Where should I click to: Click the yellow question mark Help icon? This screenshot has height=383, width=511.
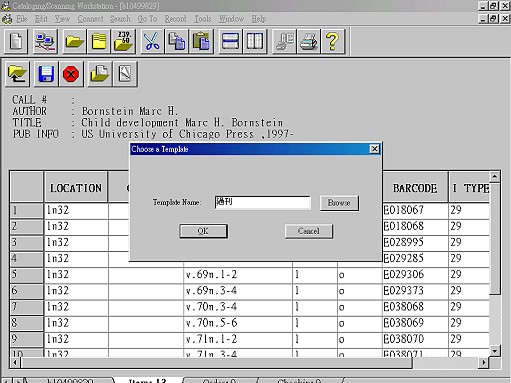click(x=333, y=41)
